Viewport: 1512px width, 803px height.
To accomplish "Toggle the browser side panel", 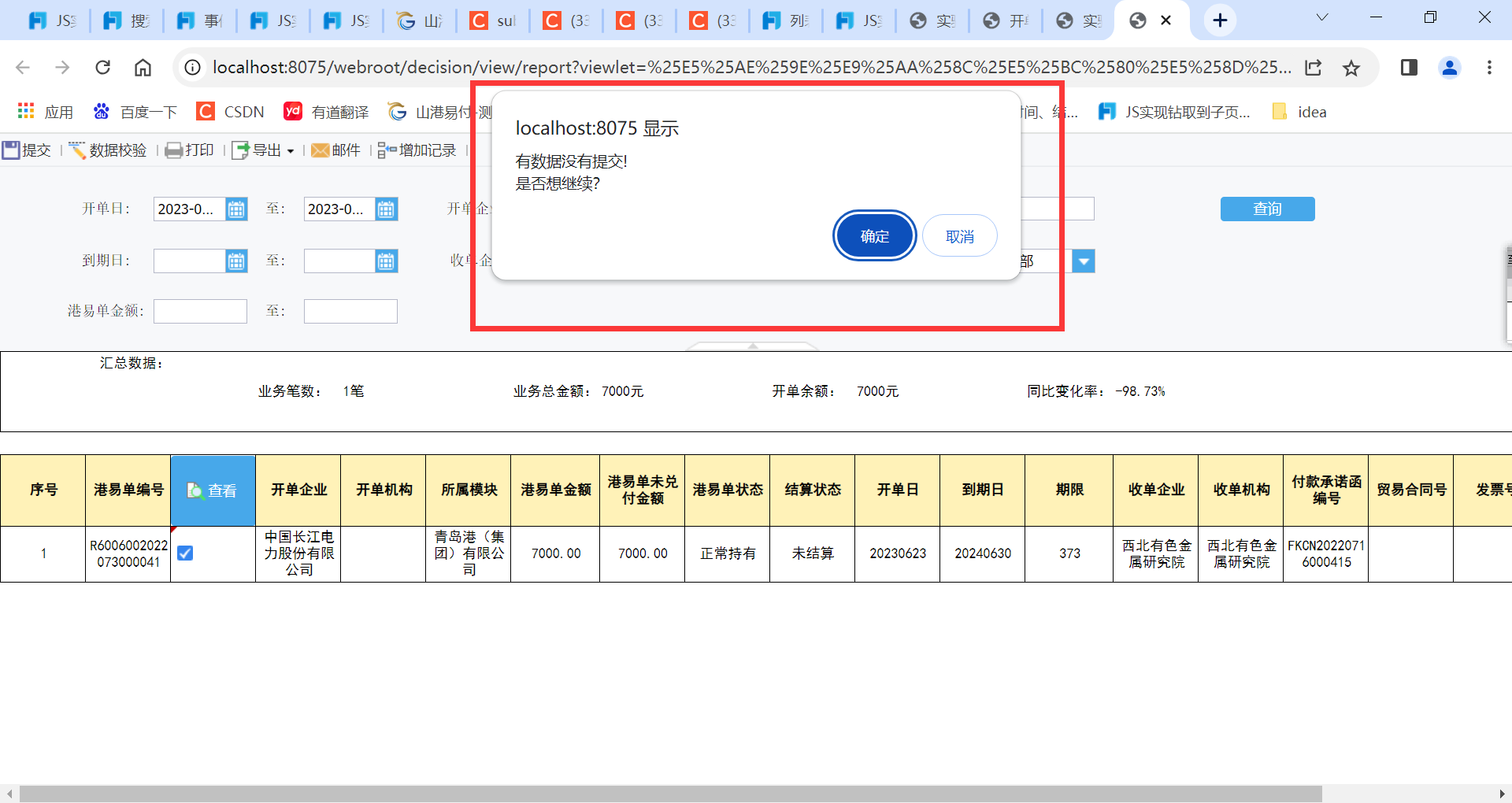I will 1409,68.
